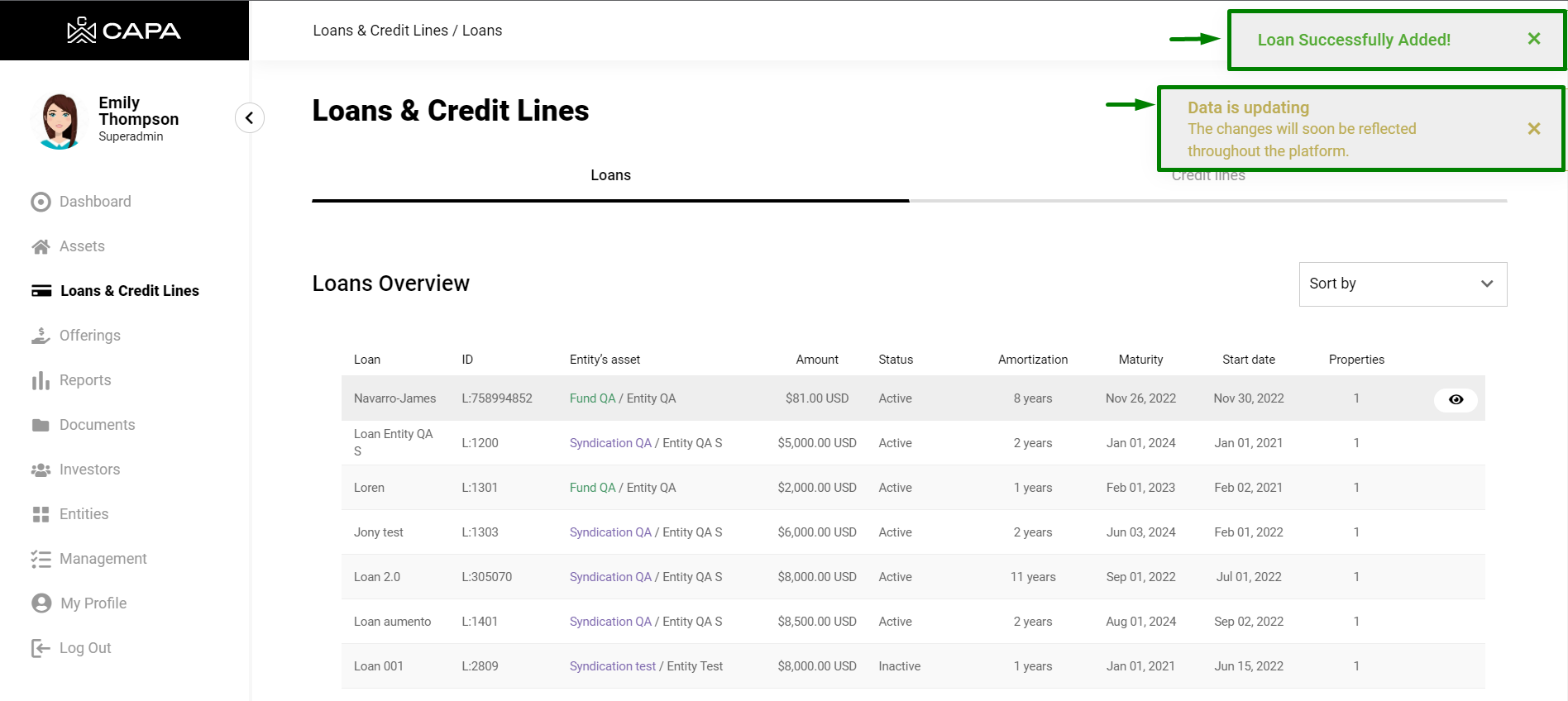Open Syndication QA link in Loan Entity QA S row
Image resolution: width=1568 pixels, height=701 pixels.
(x=610, y=443)
